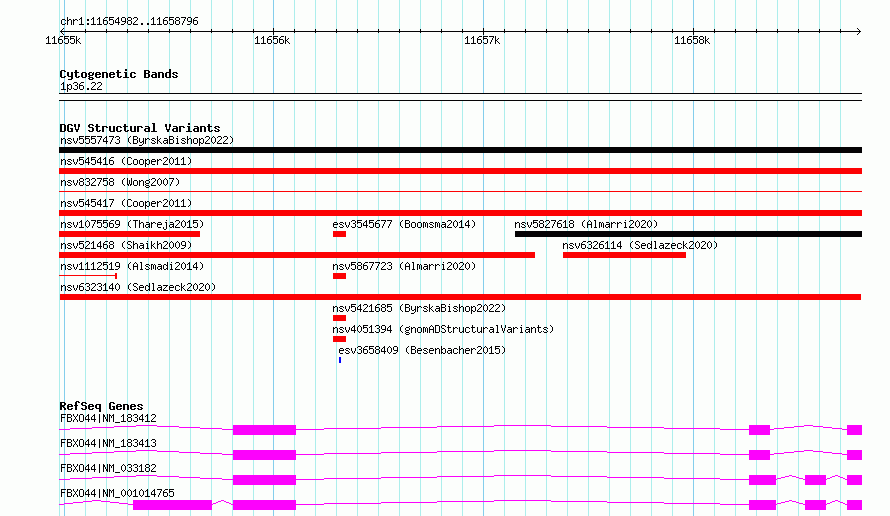Click the RefSeq Genes track title
890x516 pixels.
pyautogui.click(x=101, y=406)
